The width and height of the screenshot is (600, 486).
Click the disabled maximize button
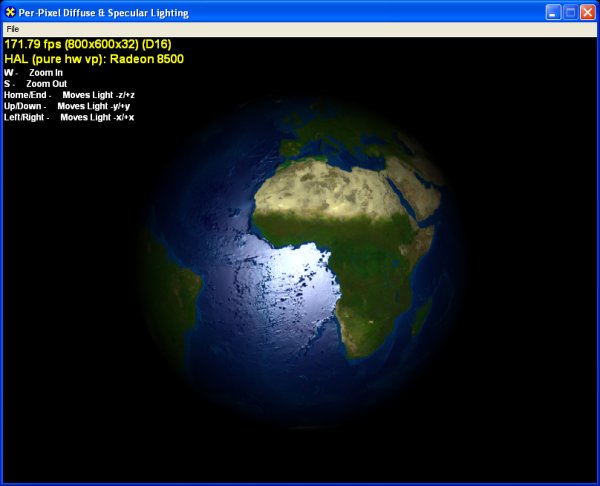click(570, 12)
